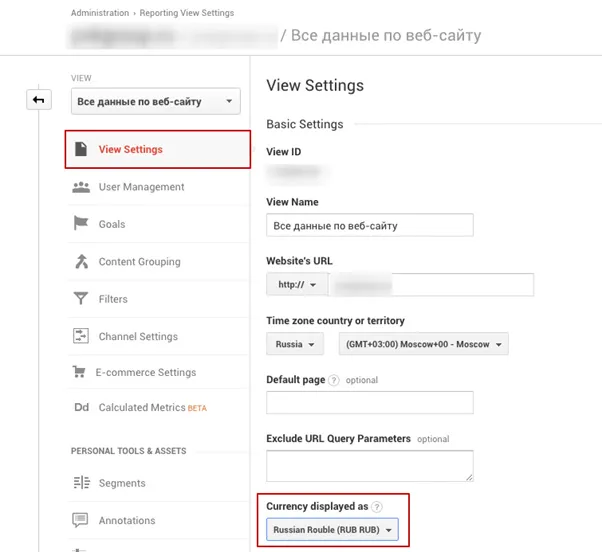
Task: Open the Russian Rouble currency dropdown
Action: click(332, 530)
